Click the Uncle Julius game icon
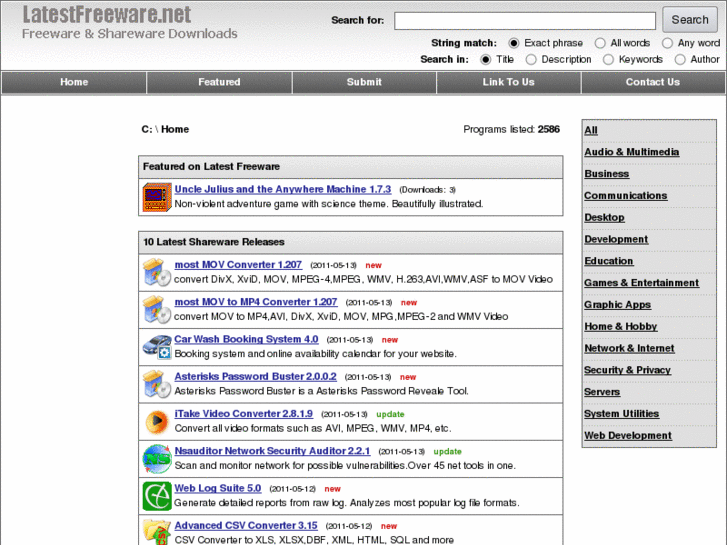This screenshot has height=545, width=727. coord(157,197)
